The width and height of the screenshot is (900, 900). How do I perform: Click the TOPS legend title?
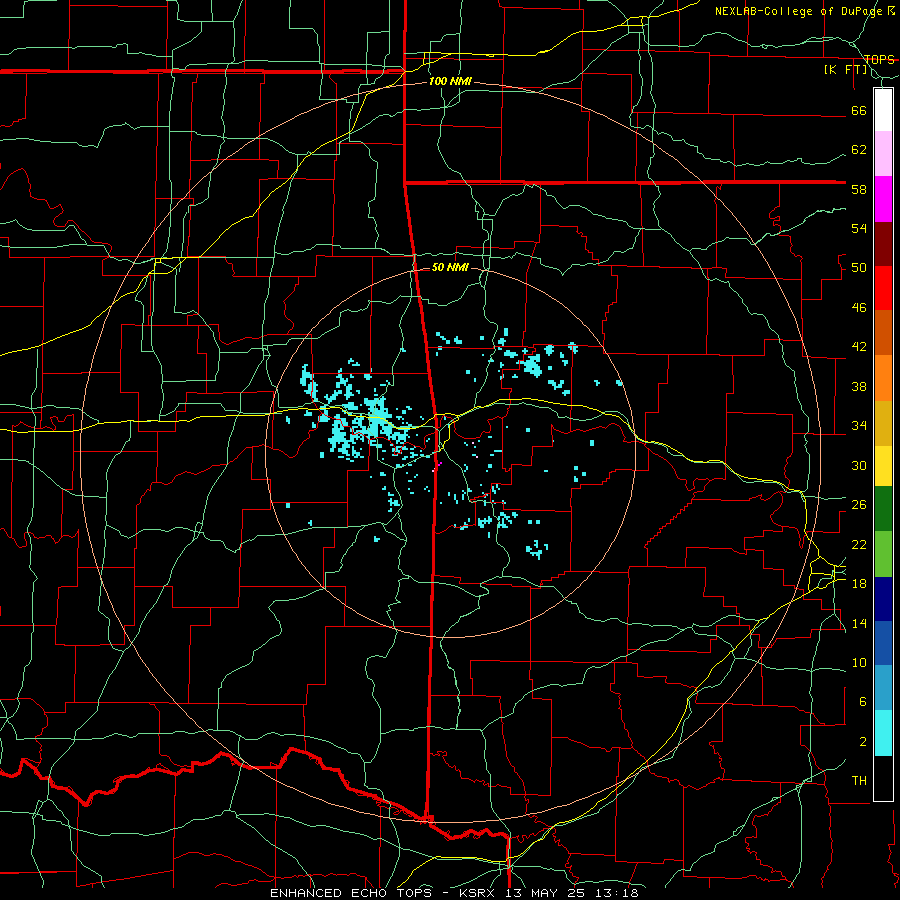(x=879, y=59)
